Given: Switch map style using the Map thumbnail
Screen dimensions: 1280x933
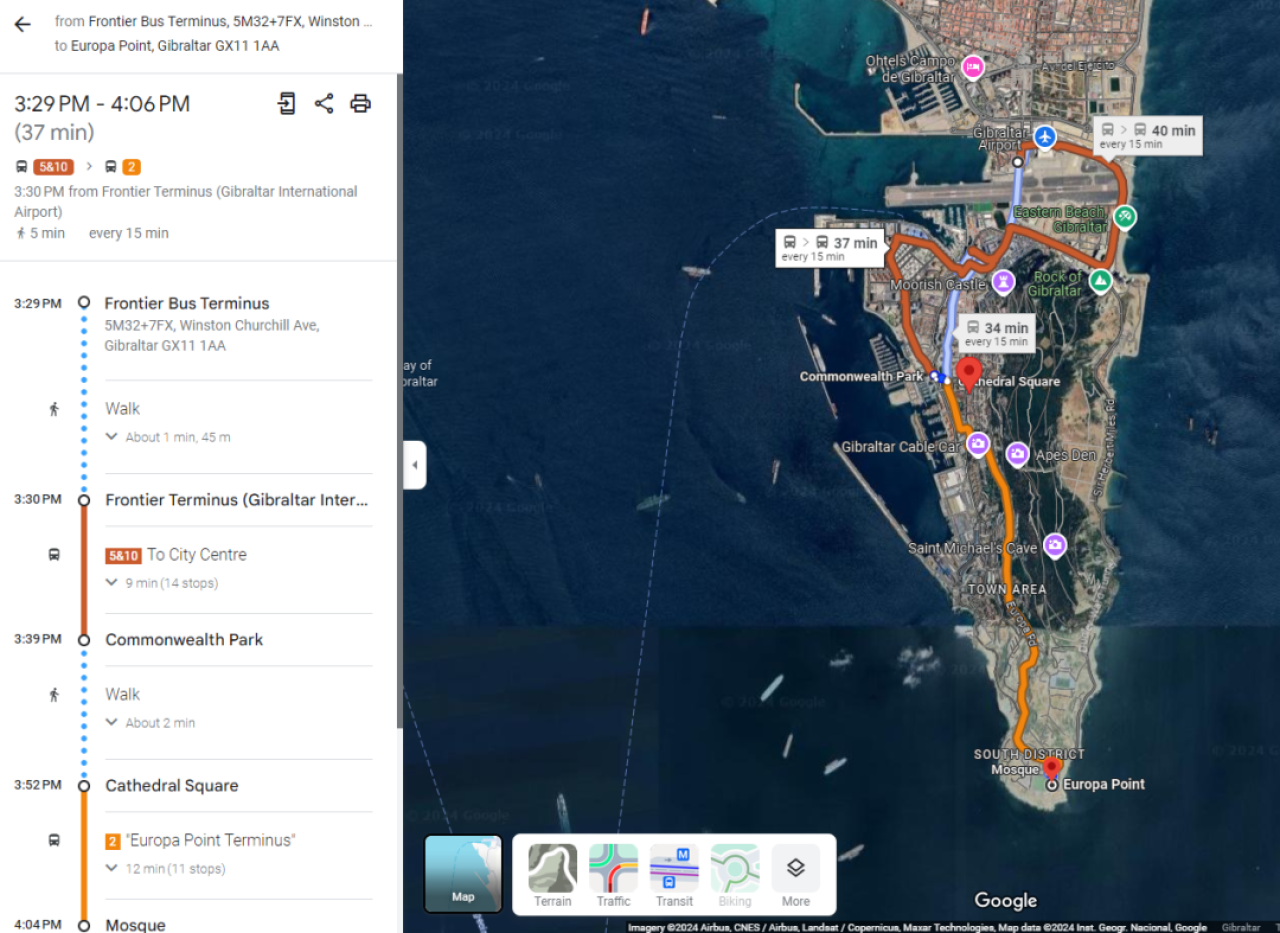Looking at the screenshot, I should point(463,874).
